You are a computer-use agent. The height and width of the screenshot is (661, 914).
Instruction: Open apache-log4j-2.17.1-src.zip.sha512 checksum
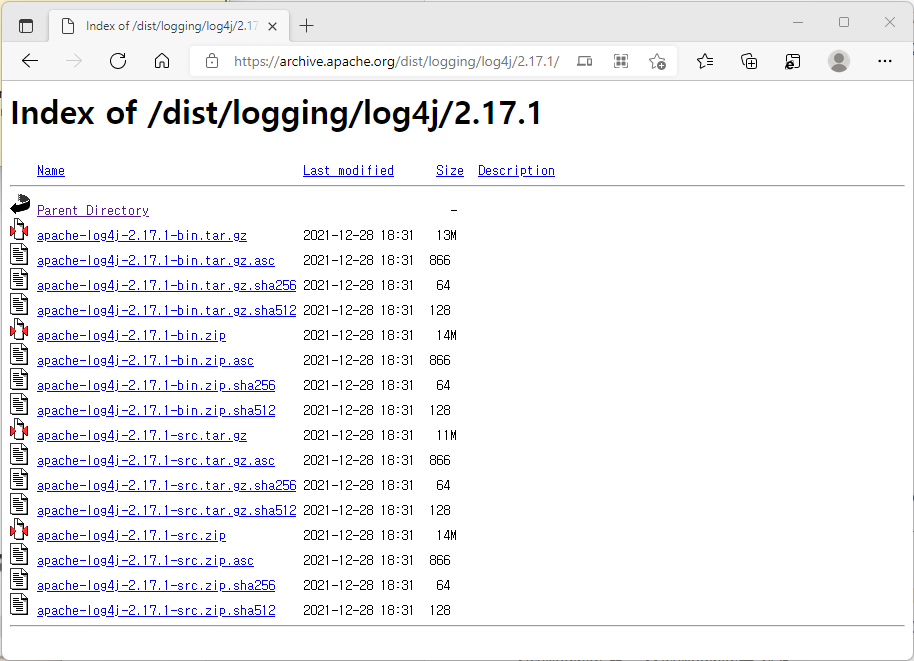pyautogui.click(x=156, y=611)
